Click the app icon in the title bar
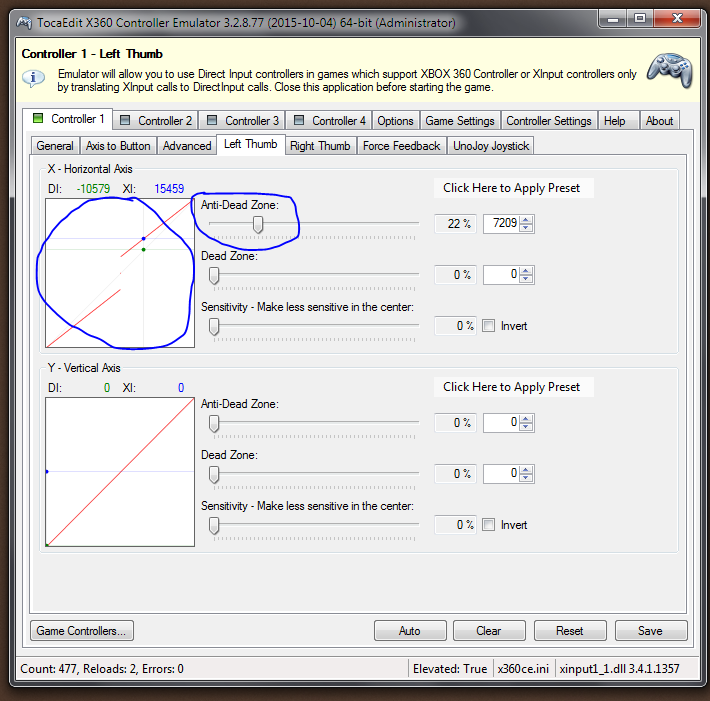Image resolution: width=710 pixels, height=701 pixels. 24,22
